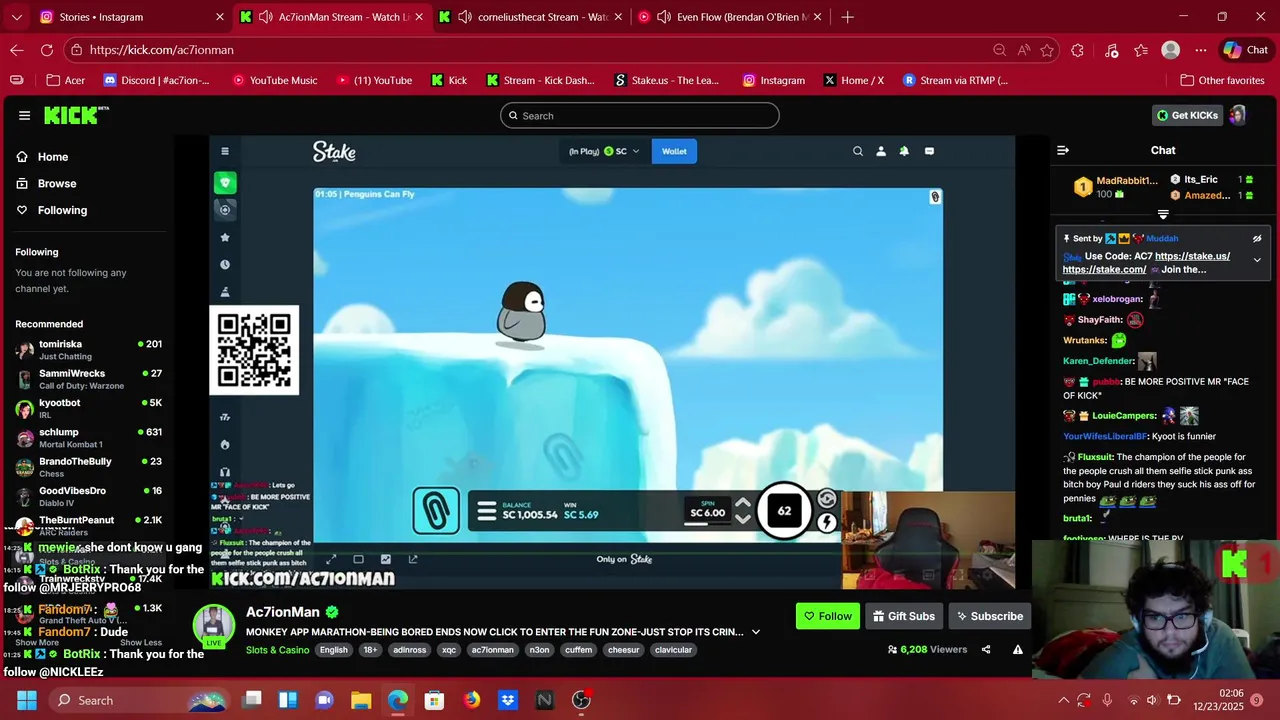Show hidden system tray icons
The height and width of the screenshot is (720, 1280).
1063,700
